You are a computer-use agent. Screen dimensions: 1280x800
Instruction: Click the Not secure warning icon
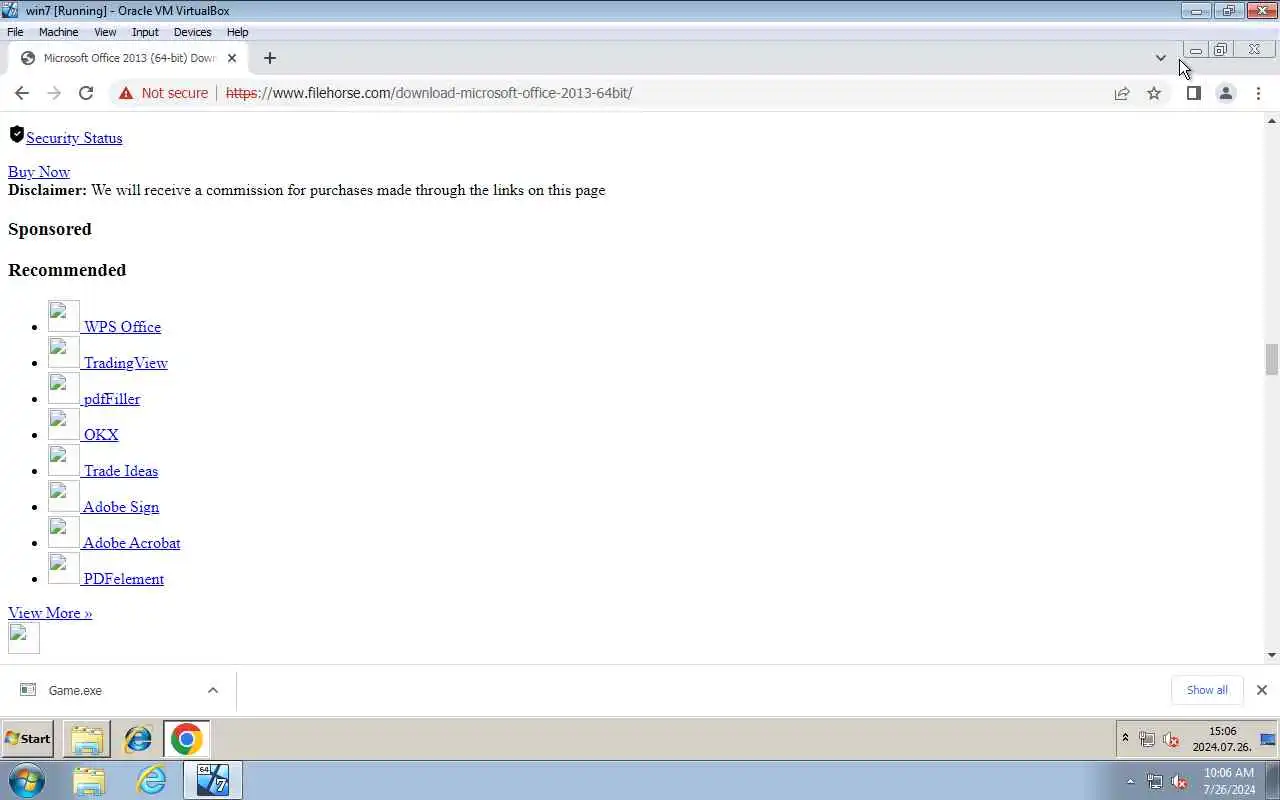point(125,93)
